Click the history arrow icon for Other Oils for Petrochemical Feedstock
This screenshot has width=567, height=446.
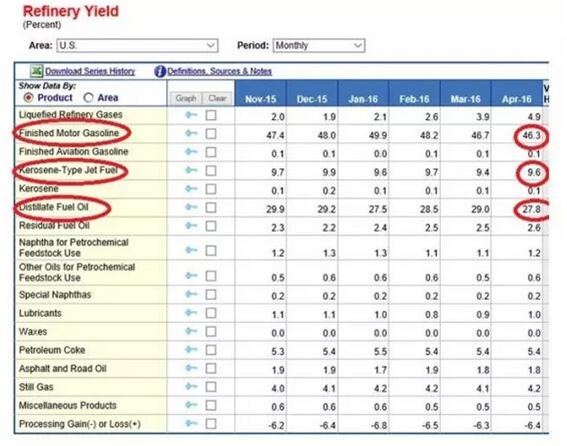click(x=191, y=276)
